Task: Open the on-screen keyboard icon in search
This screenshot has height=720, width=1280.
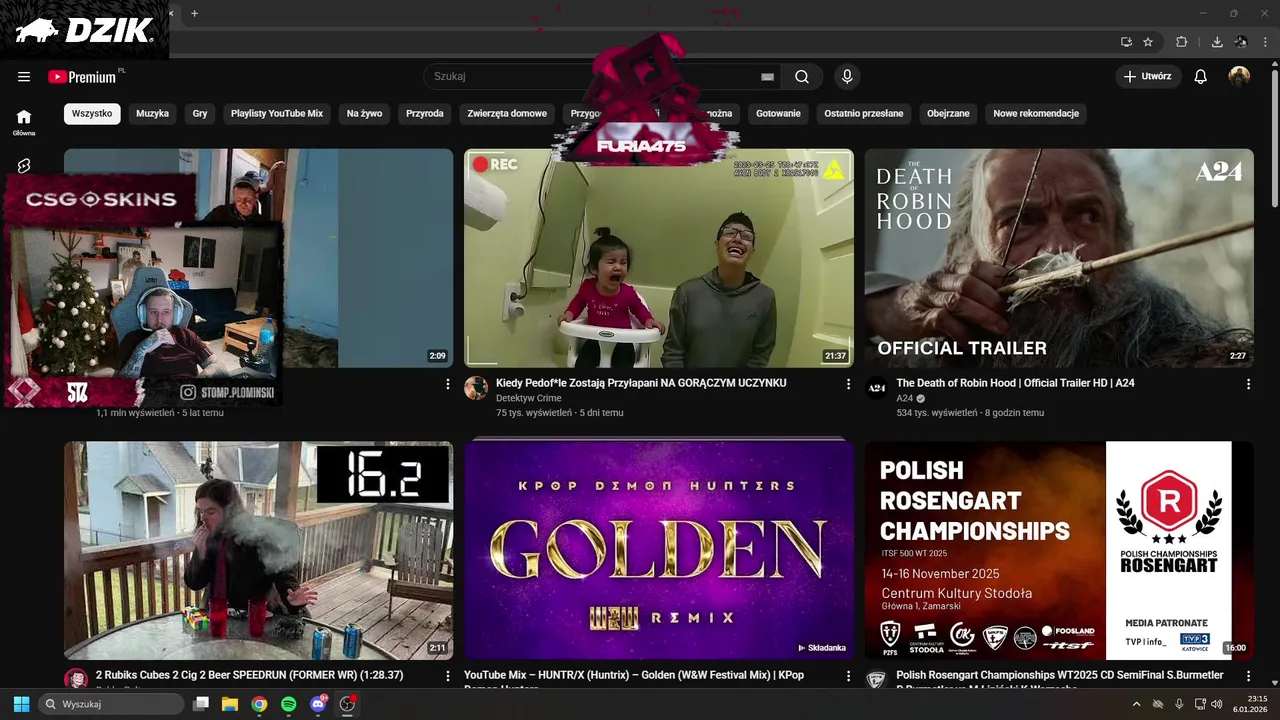Action: 767,77
